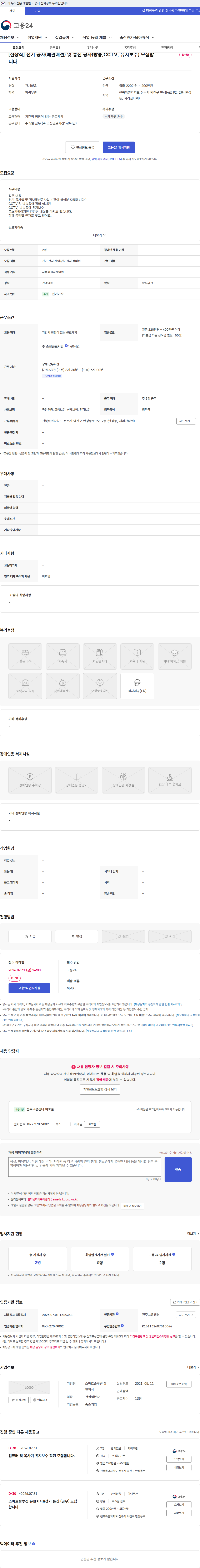Screen dimensions: 200x1568
Task: Click the 장애인용 주차장 icon
Action: 30,780
